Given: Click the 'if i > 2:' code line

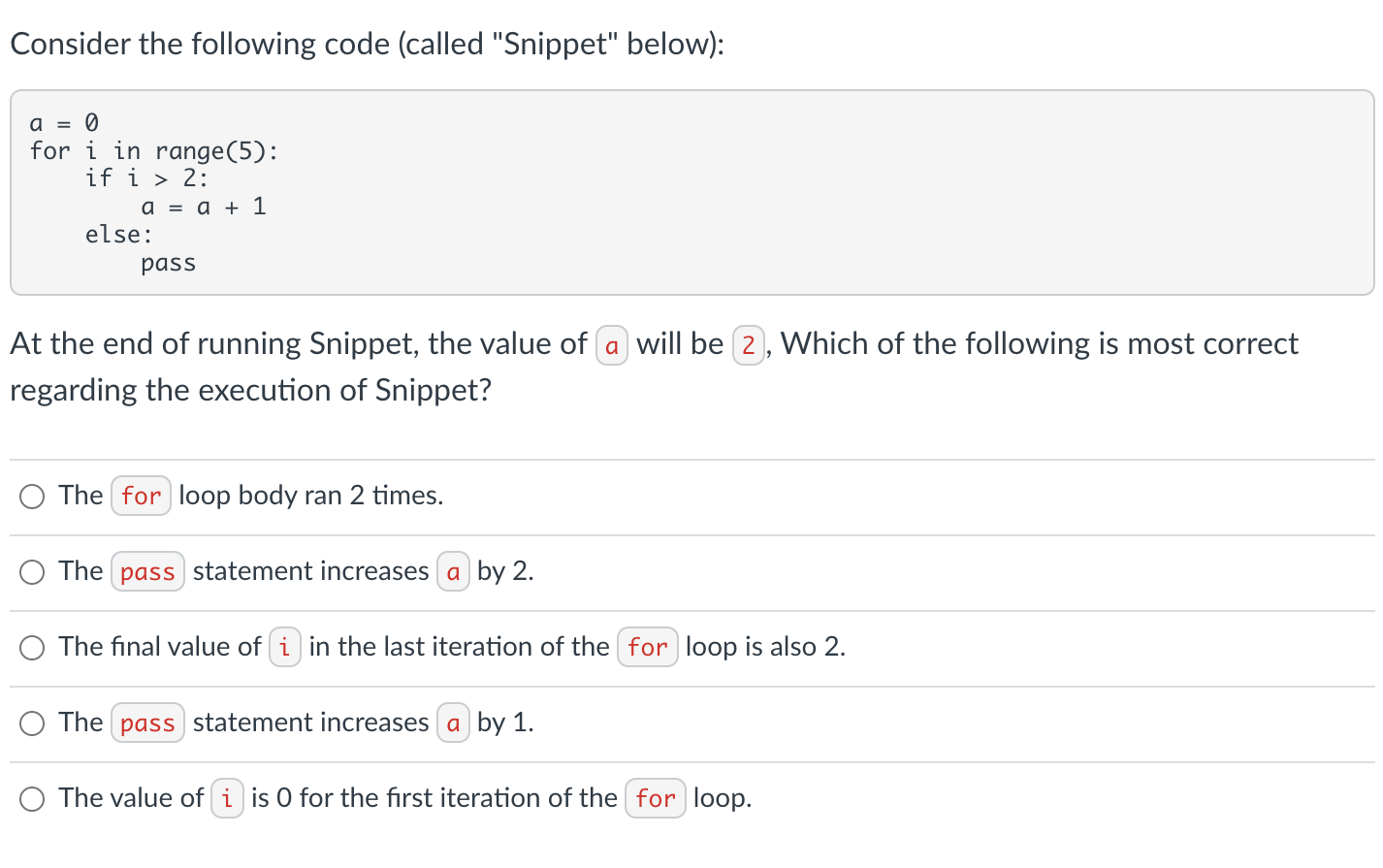Looking at the screenshot, I should coord(146,178).
